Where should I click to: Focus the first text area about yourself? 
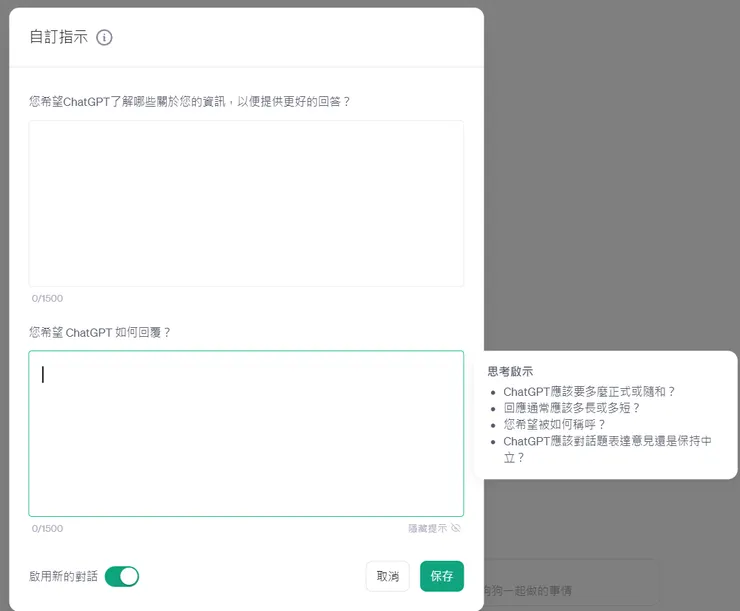[246, 203]
